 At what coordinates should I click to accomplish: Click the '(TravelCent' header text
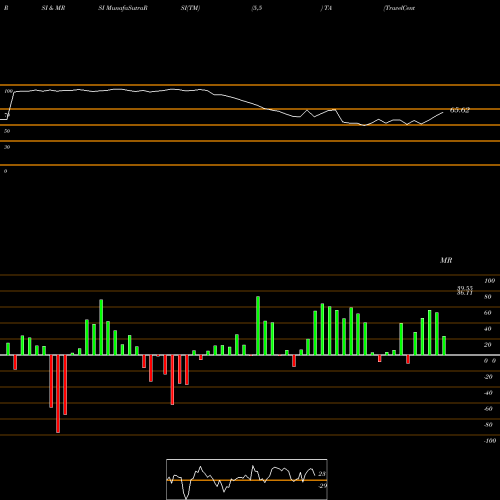pyautogui.click(x=399, y=8)
